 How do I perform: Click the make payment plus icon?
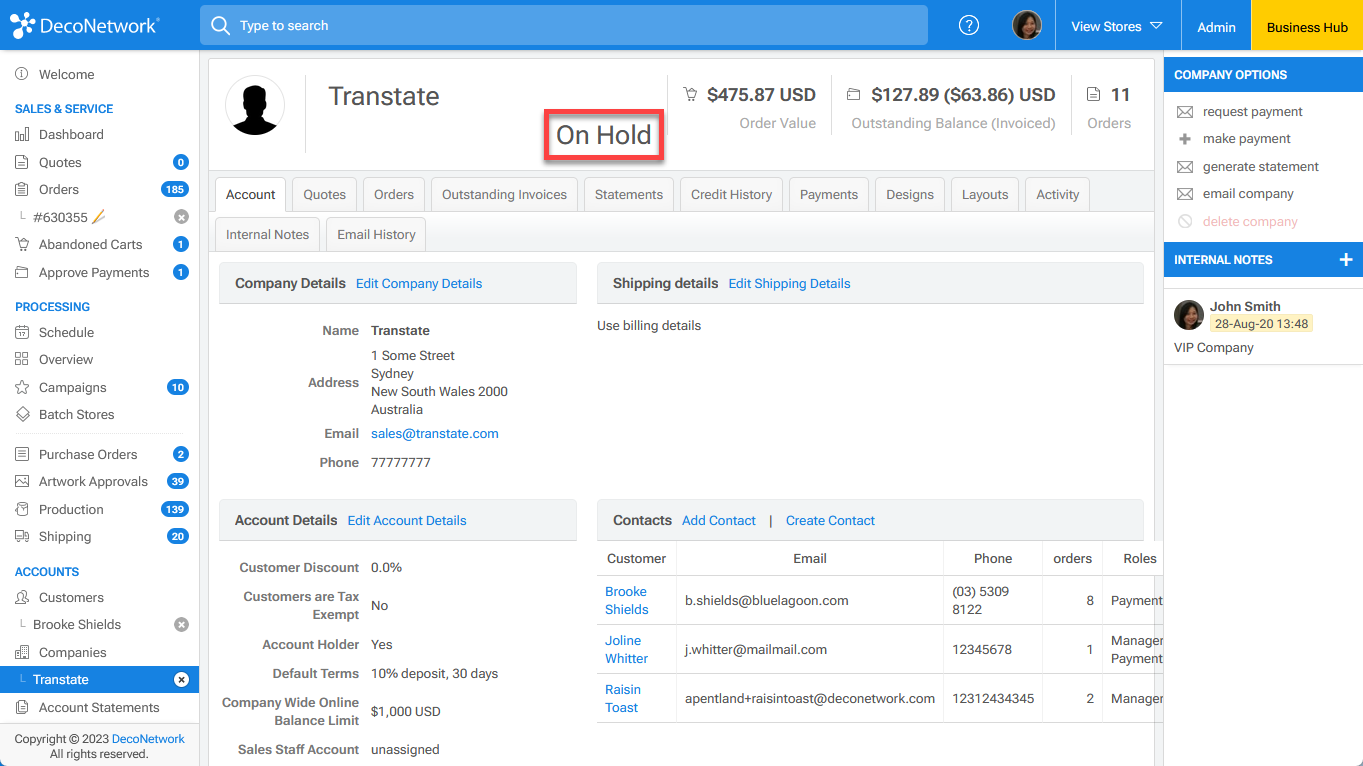[x=1185, y=139]
